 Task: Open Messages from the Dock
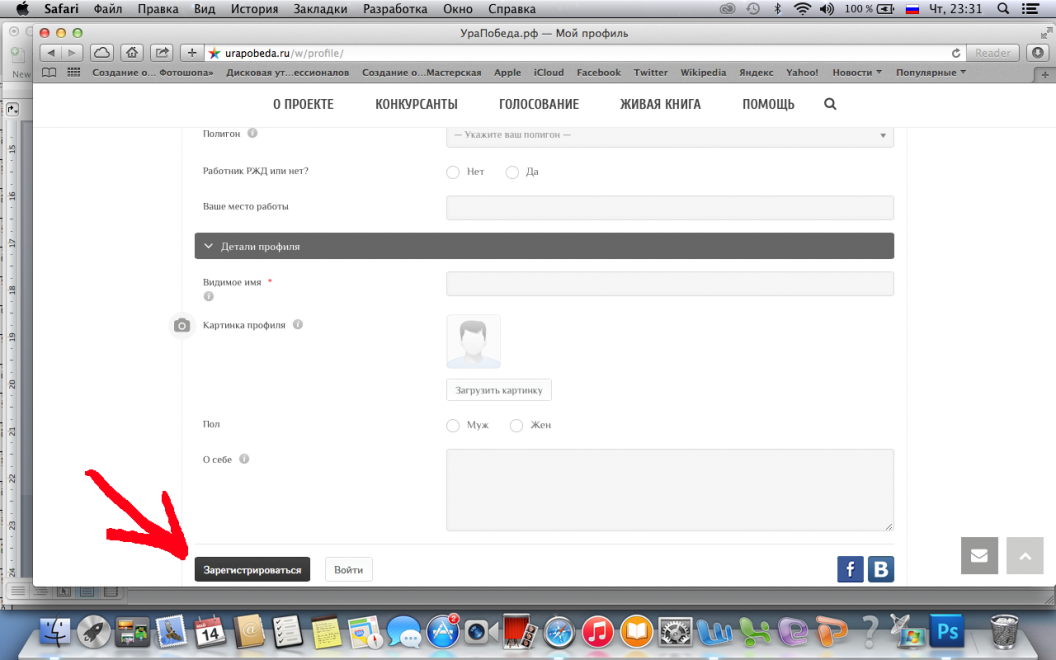pyautogui.click(x=403, y=632)
